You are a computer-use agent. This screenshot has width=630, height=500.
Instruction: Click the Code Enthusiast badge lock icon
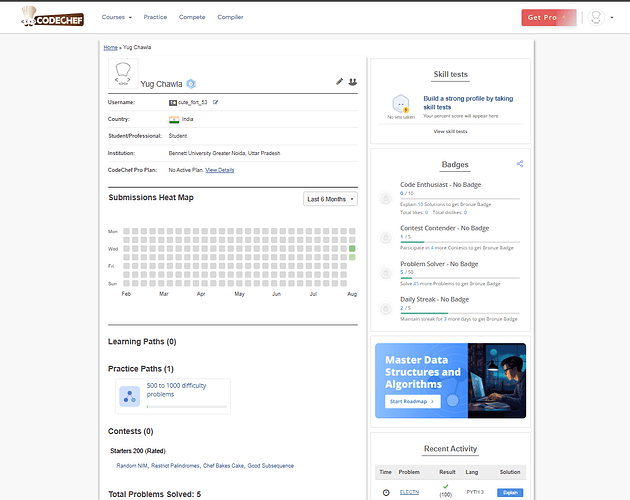[x=386, y=198]
